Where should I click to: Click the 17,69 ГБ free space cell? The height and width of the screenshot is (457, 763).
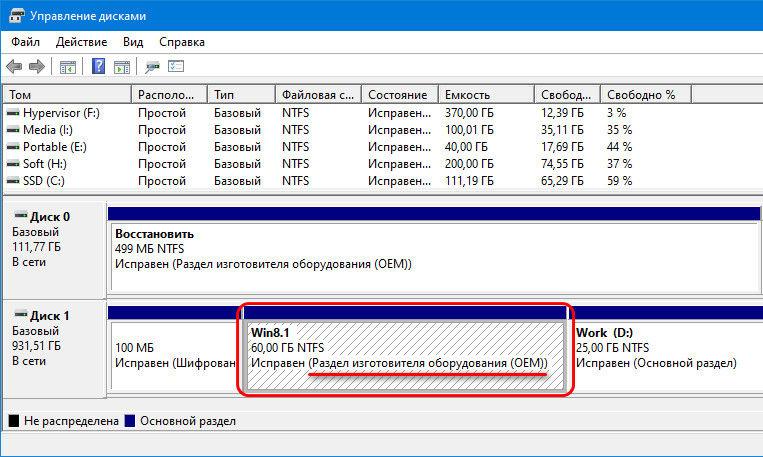[x=562, y=147]
